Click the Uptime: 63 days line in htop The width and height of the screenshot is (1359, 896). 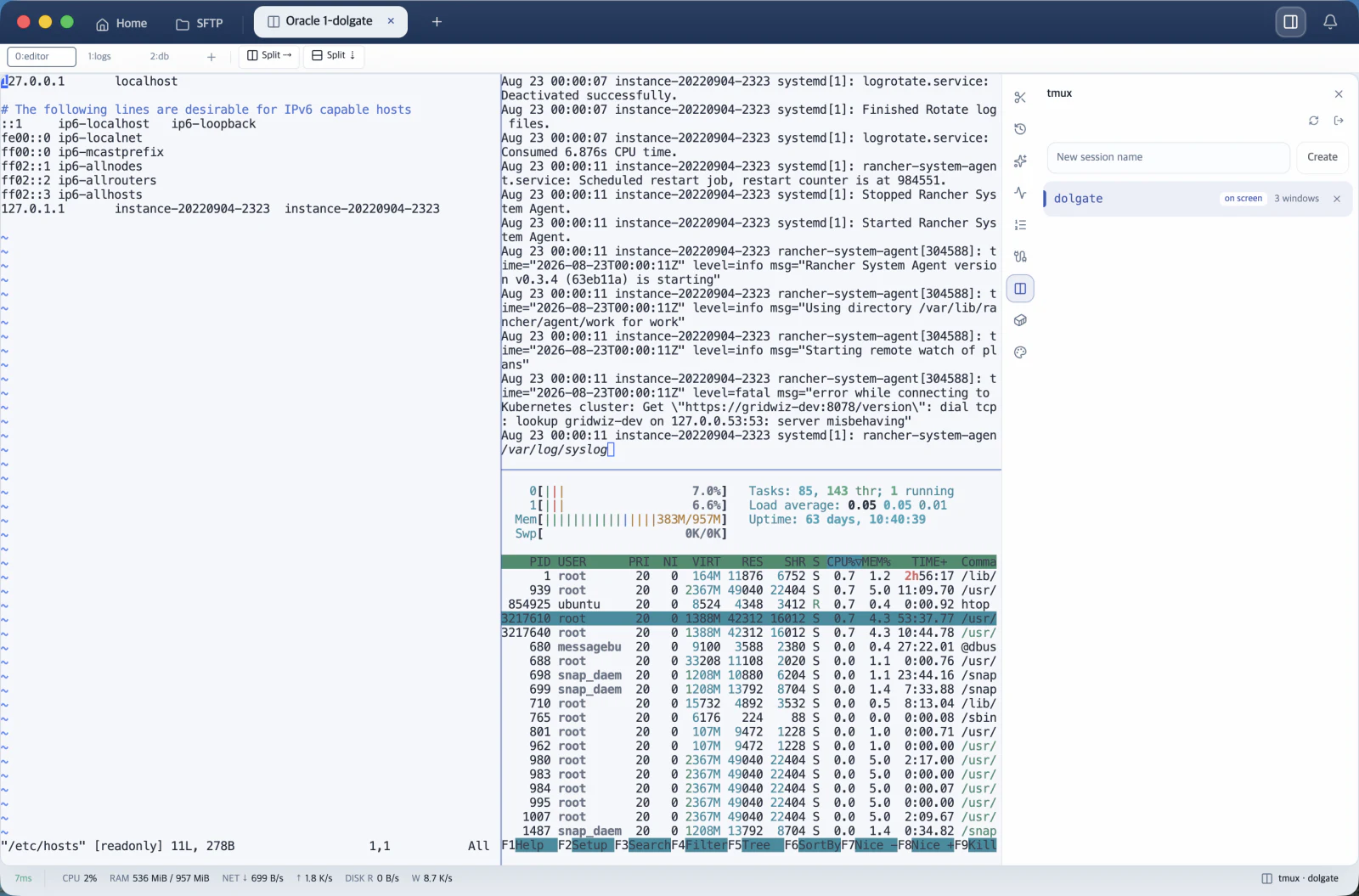pos(837,520)
